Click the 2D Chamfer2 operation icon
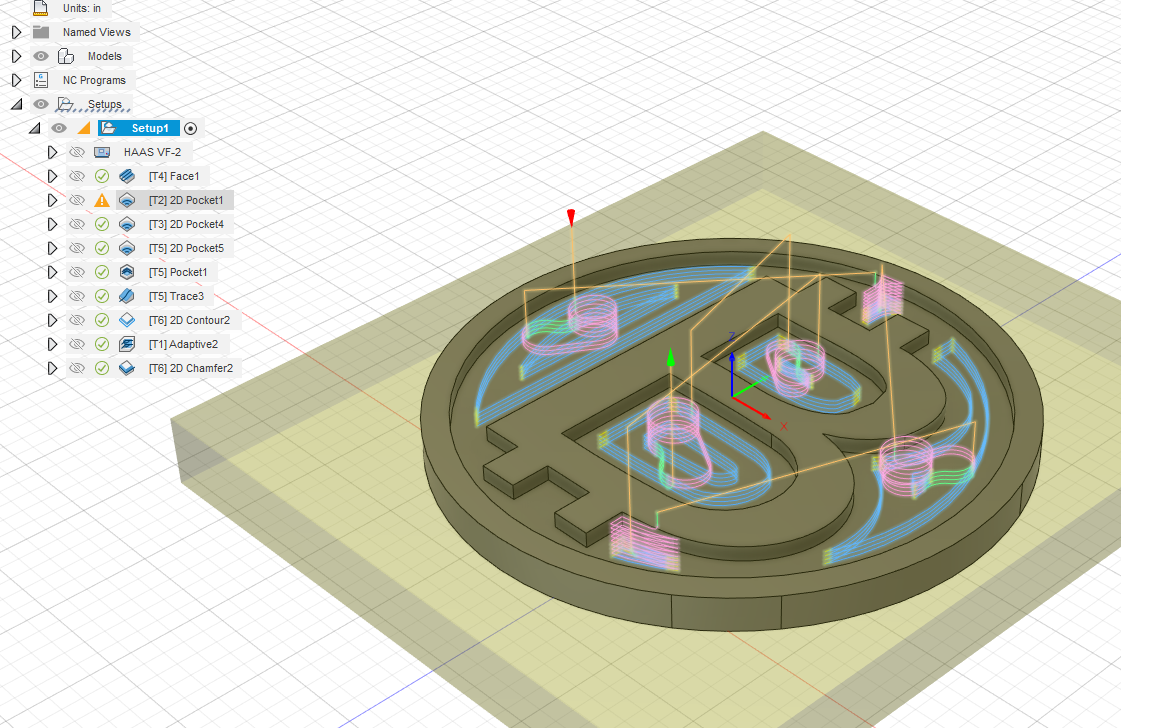This screenshot has height=728, width=1152. pos(127,368)
